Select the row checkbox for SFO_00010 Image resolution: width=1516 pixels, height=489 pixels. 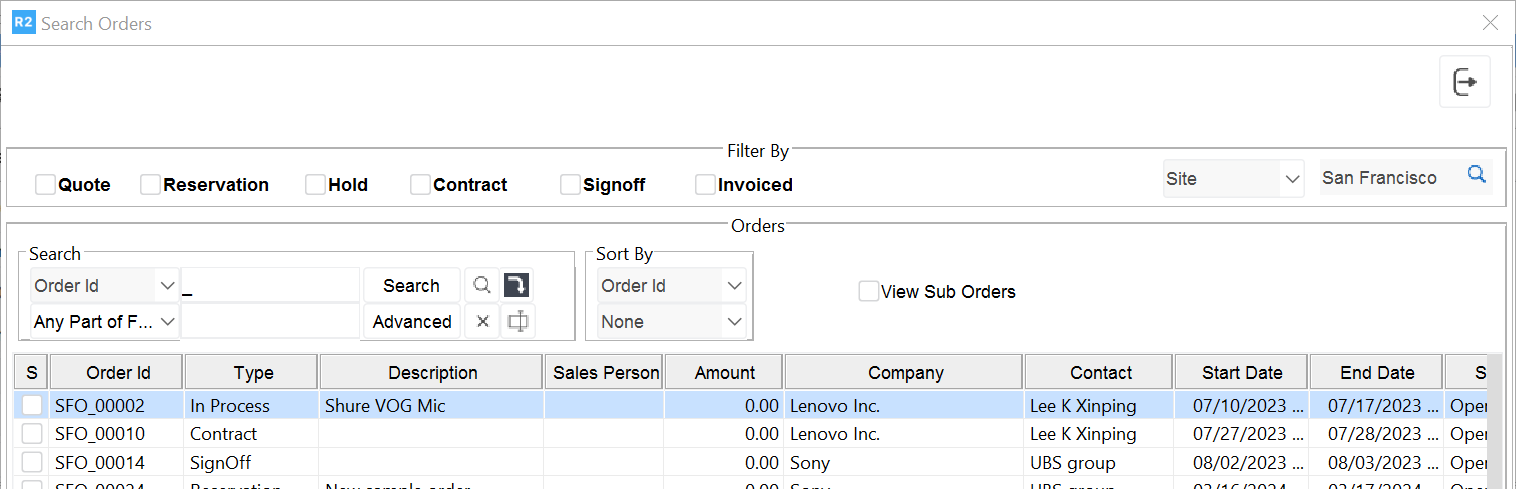click(33, 434)
